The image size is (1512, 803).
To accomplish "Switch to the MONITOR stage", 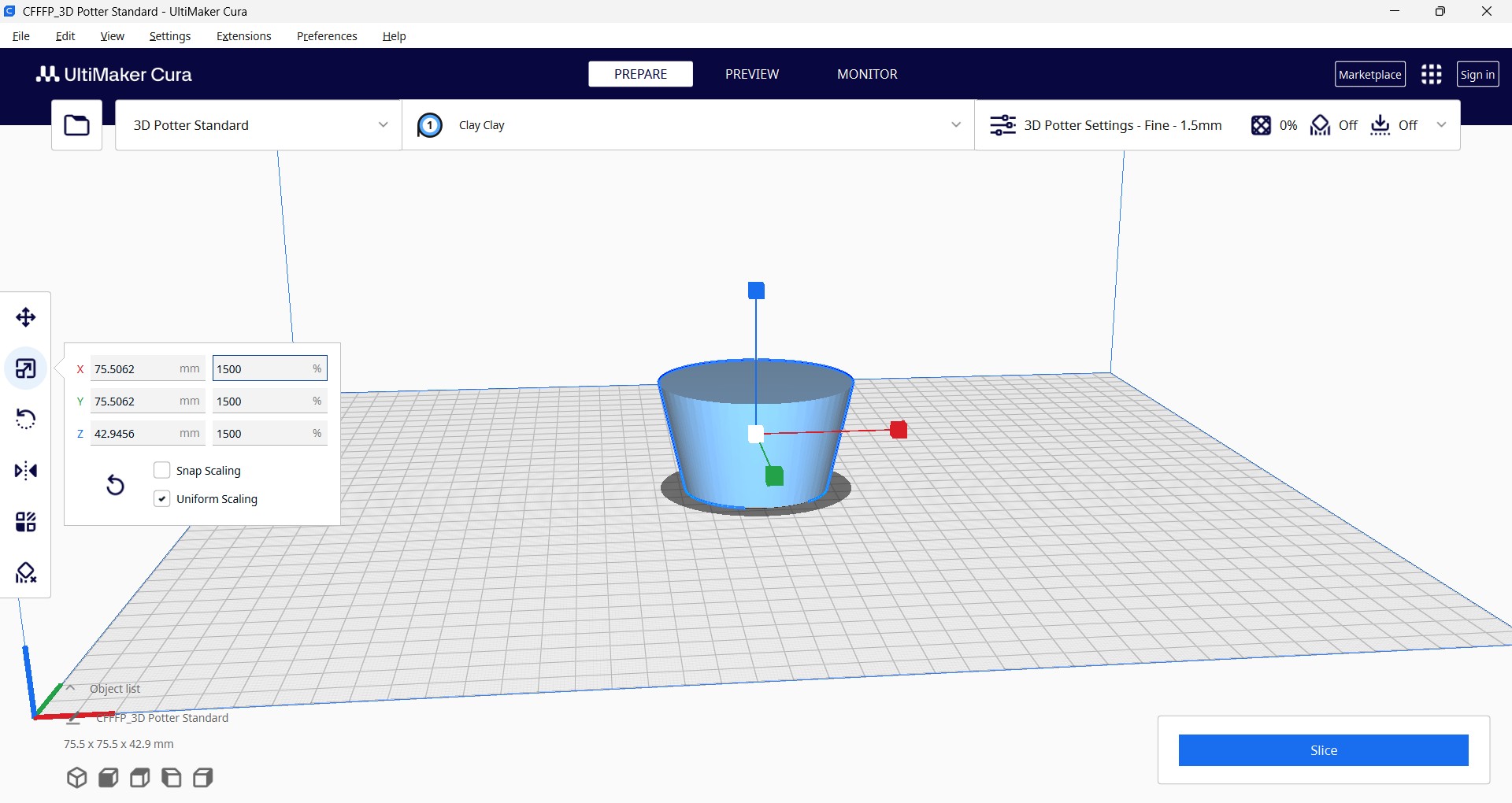I will (867, 74).
